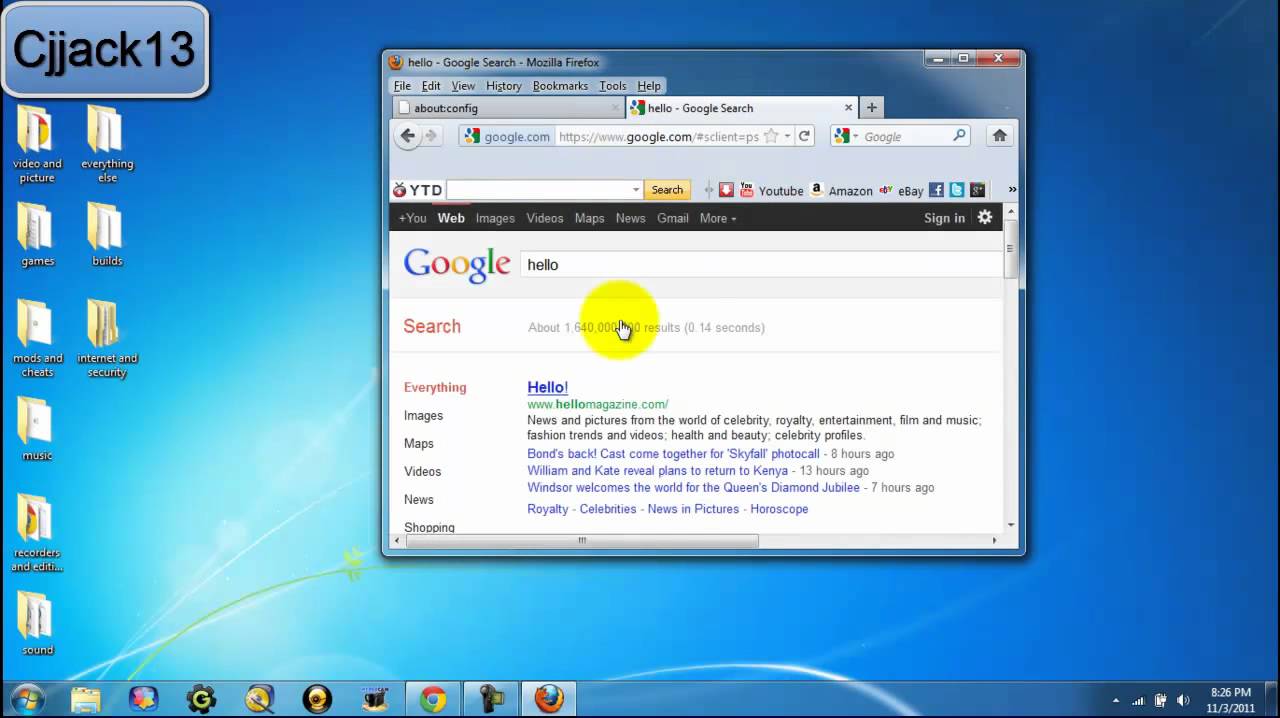Open the Help menu
This screenshot has width=1280, height=718.
point(649,86)
